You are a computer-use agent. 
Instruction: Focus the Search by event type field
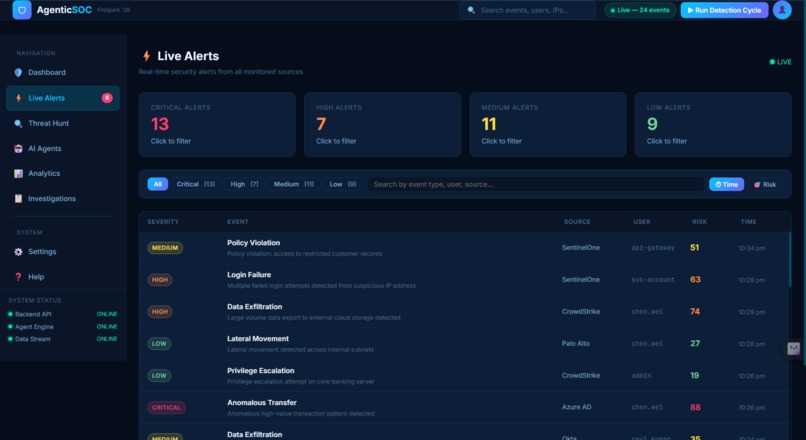pos(536,185)
